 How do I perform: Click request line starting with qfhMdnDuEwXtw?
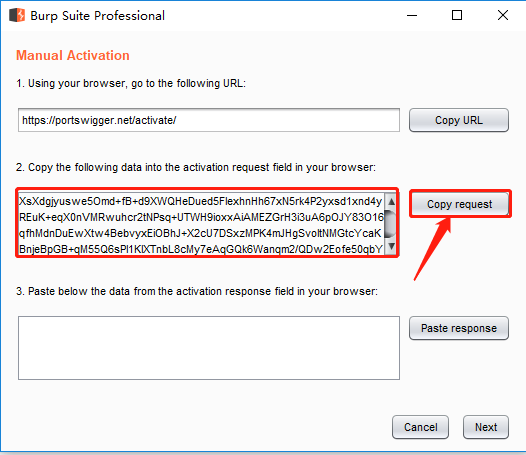pos(200,233)
